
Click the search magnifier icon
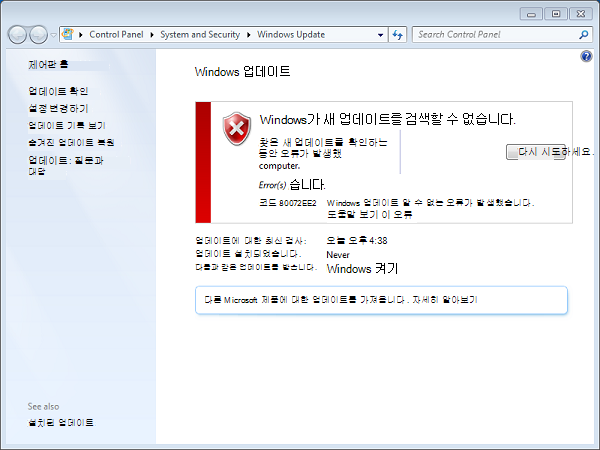click(584, 35)
